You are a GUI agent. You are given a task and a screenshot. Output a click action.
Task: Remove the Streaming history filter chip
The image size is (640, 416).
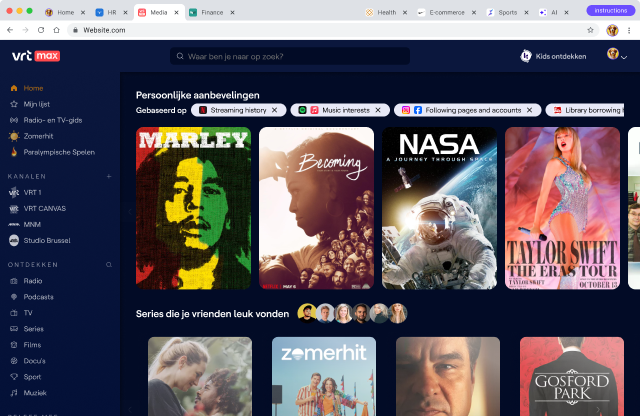click(275, 110)
